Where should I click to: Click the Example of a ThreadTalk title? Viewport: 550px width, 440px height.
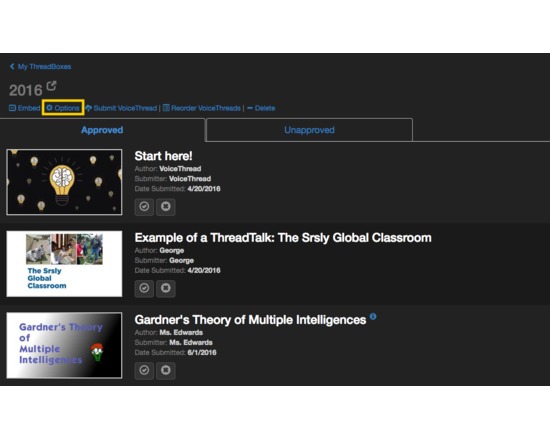283,238
